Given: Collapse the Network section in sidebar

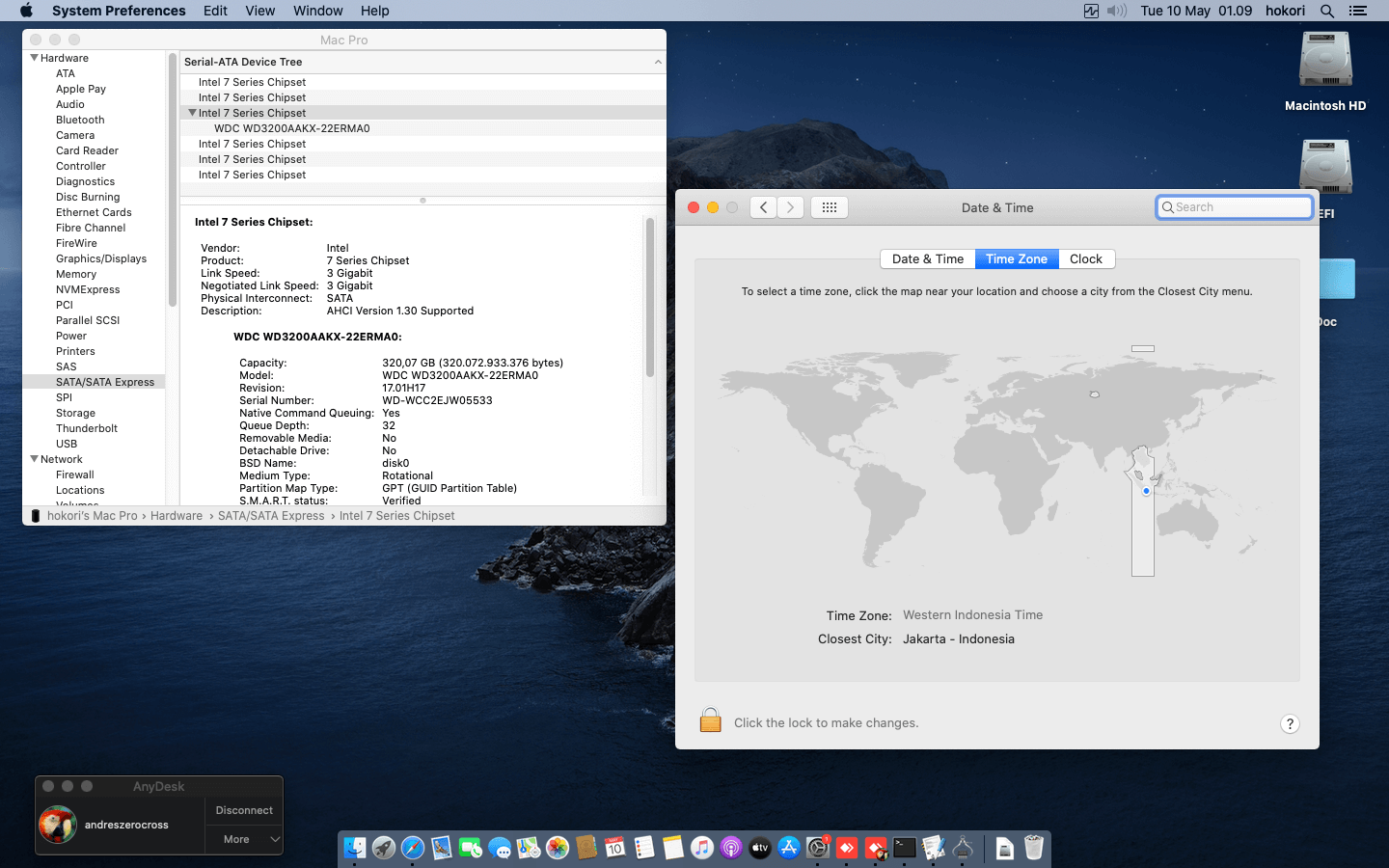Looking at the screenshot, I should 35,459.
